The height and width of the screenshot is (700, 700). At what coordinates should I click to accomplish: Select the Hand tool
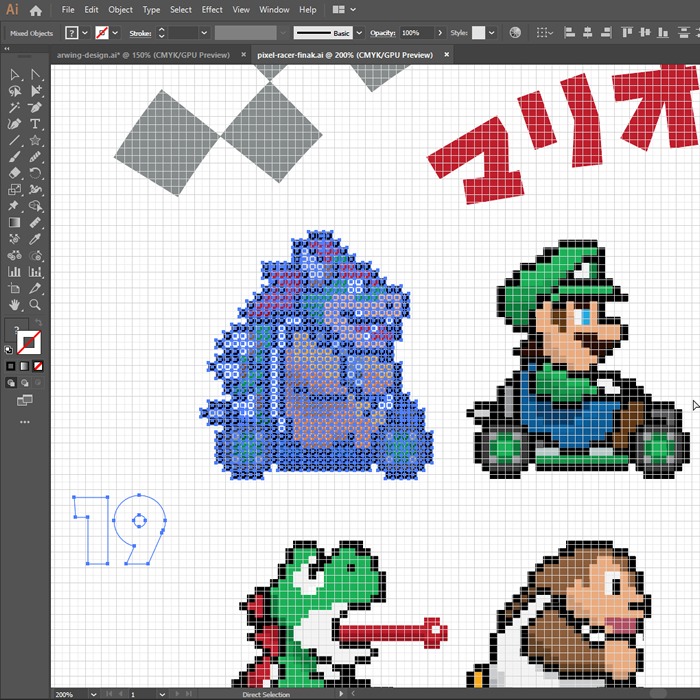(x=15, y=304)
